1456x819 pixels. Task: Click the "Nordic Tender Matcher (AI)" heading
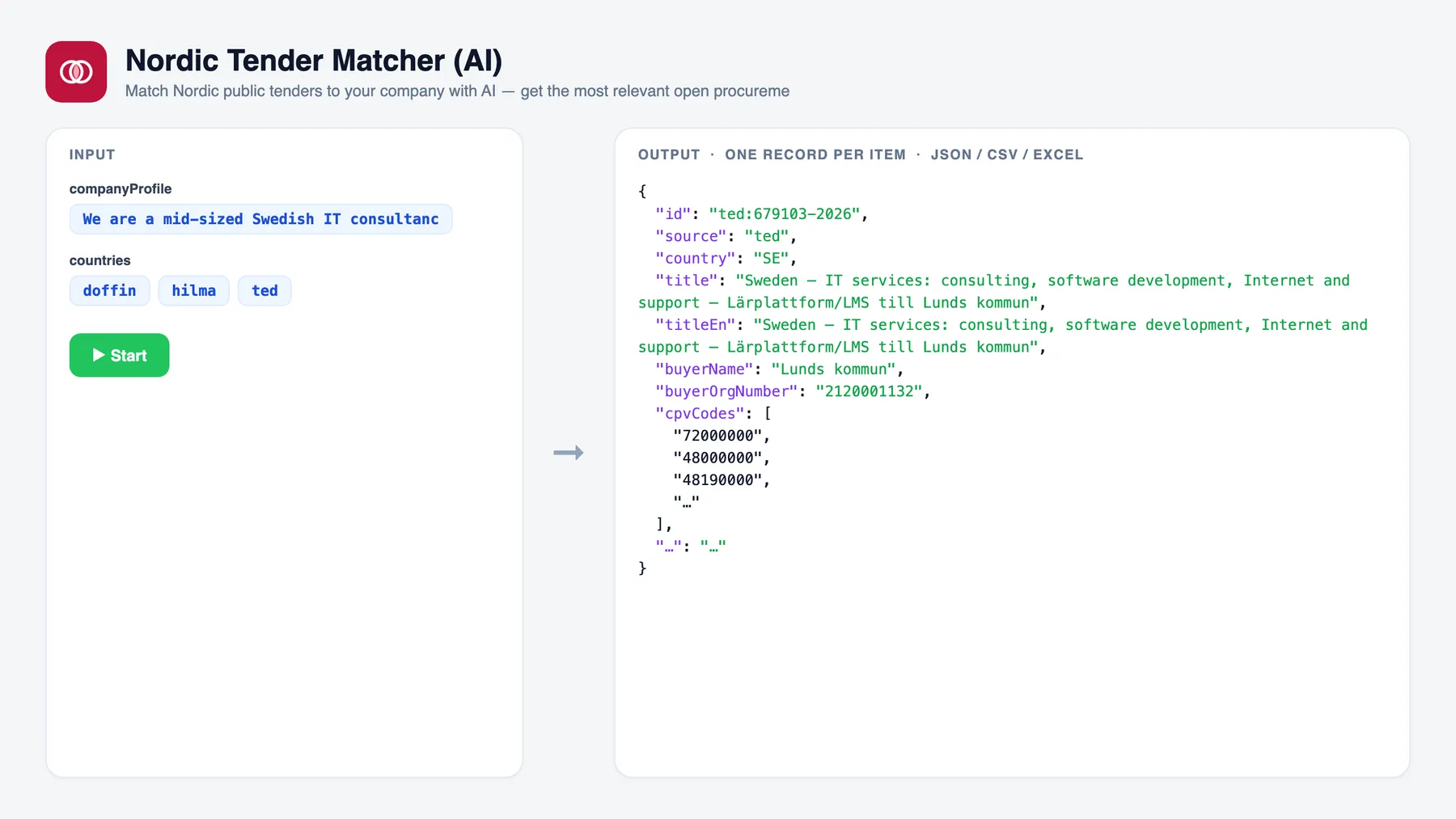[x=314, y=61]
